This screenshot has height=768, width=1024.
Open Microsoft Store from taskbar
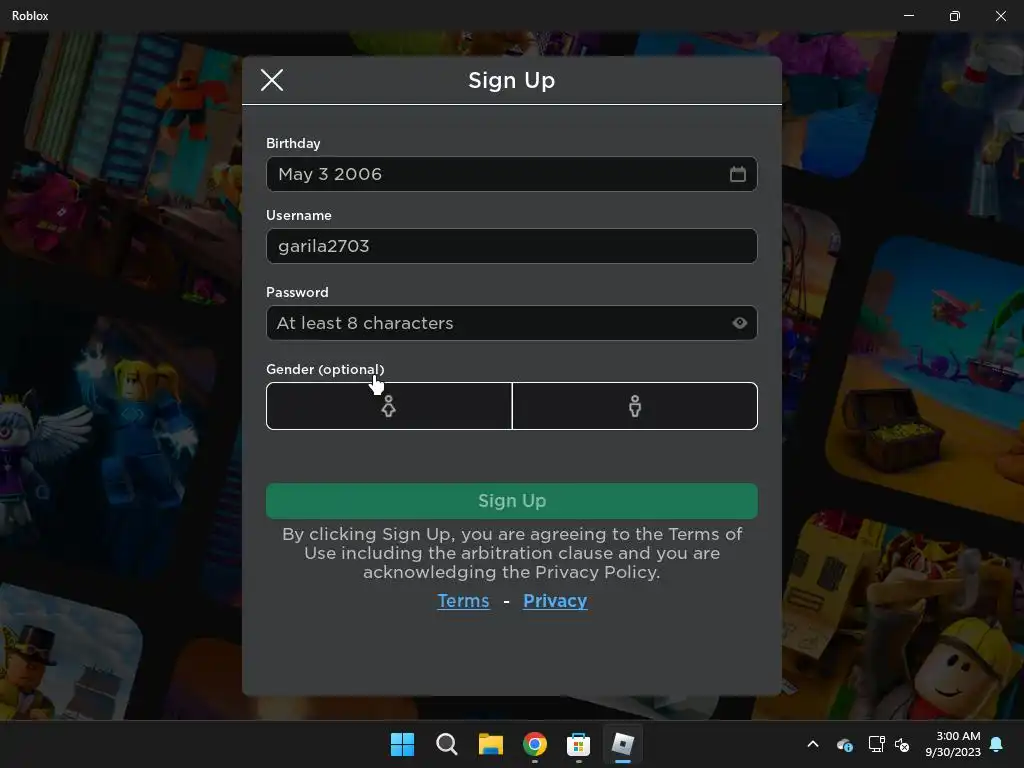[578, 744]
